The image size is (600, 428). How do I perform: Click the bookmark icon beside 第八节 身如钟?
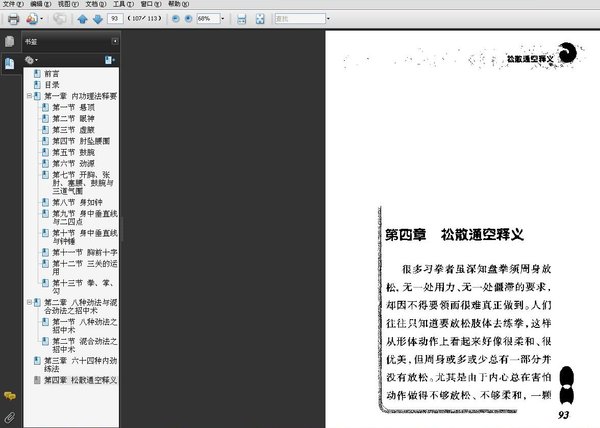45,202
